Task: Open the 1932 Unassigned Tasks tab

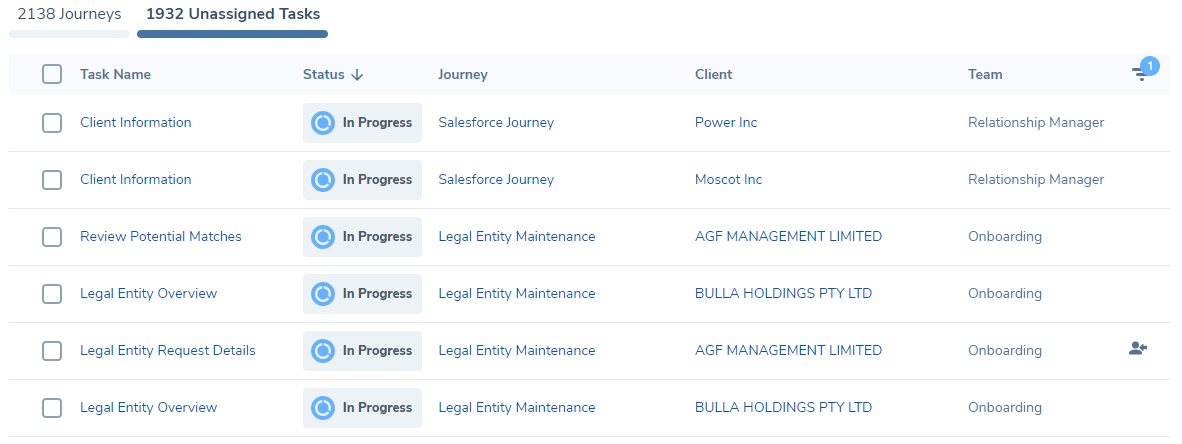Action: 233,15
